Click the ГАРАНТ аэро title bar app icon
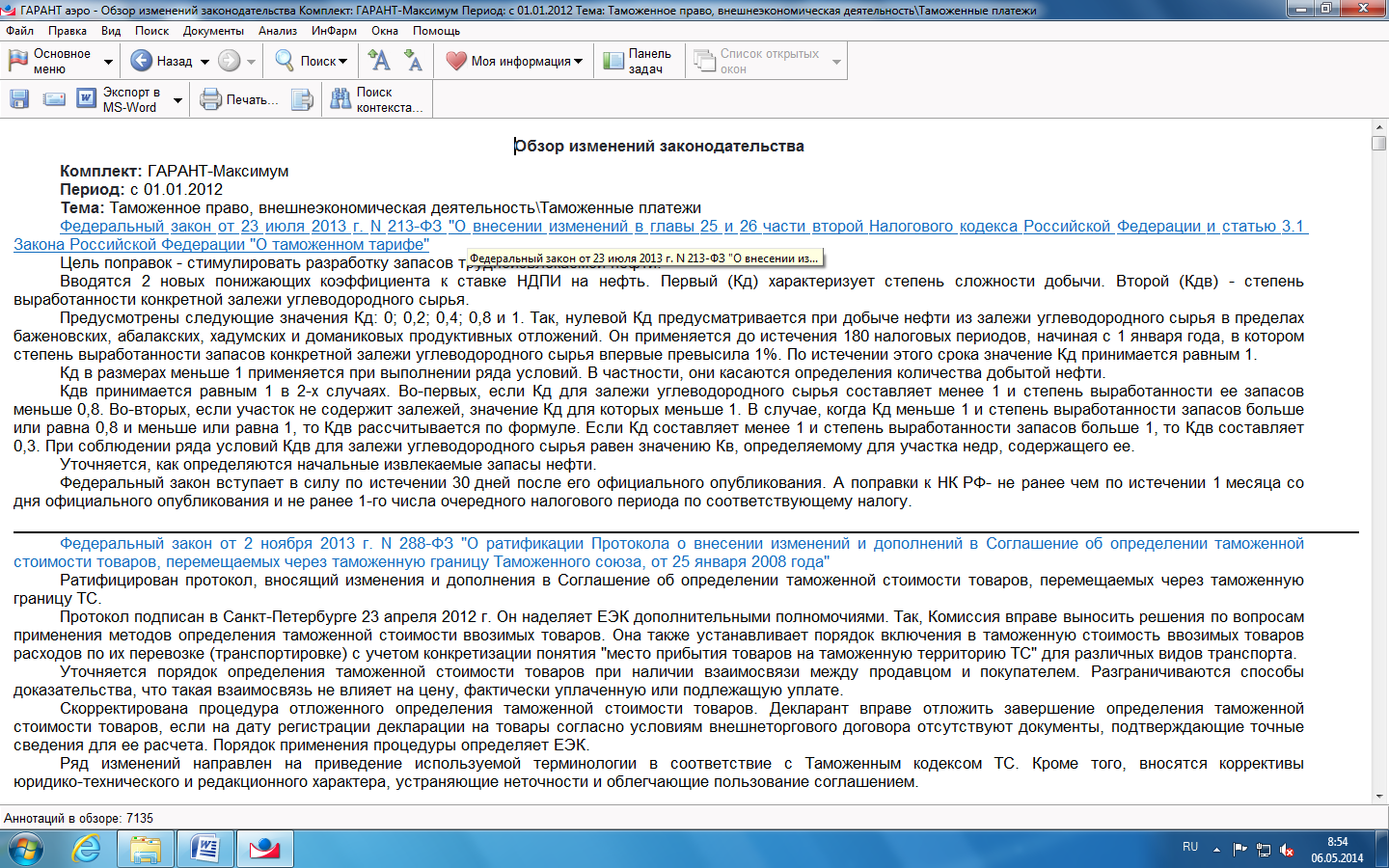 coord(10,10)
